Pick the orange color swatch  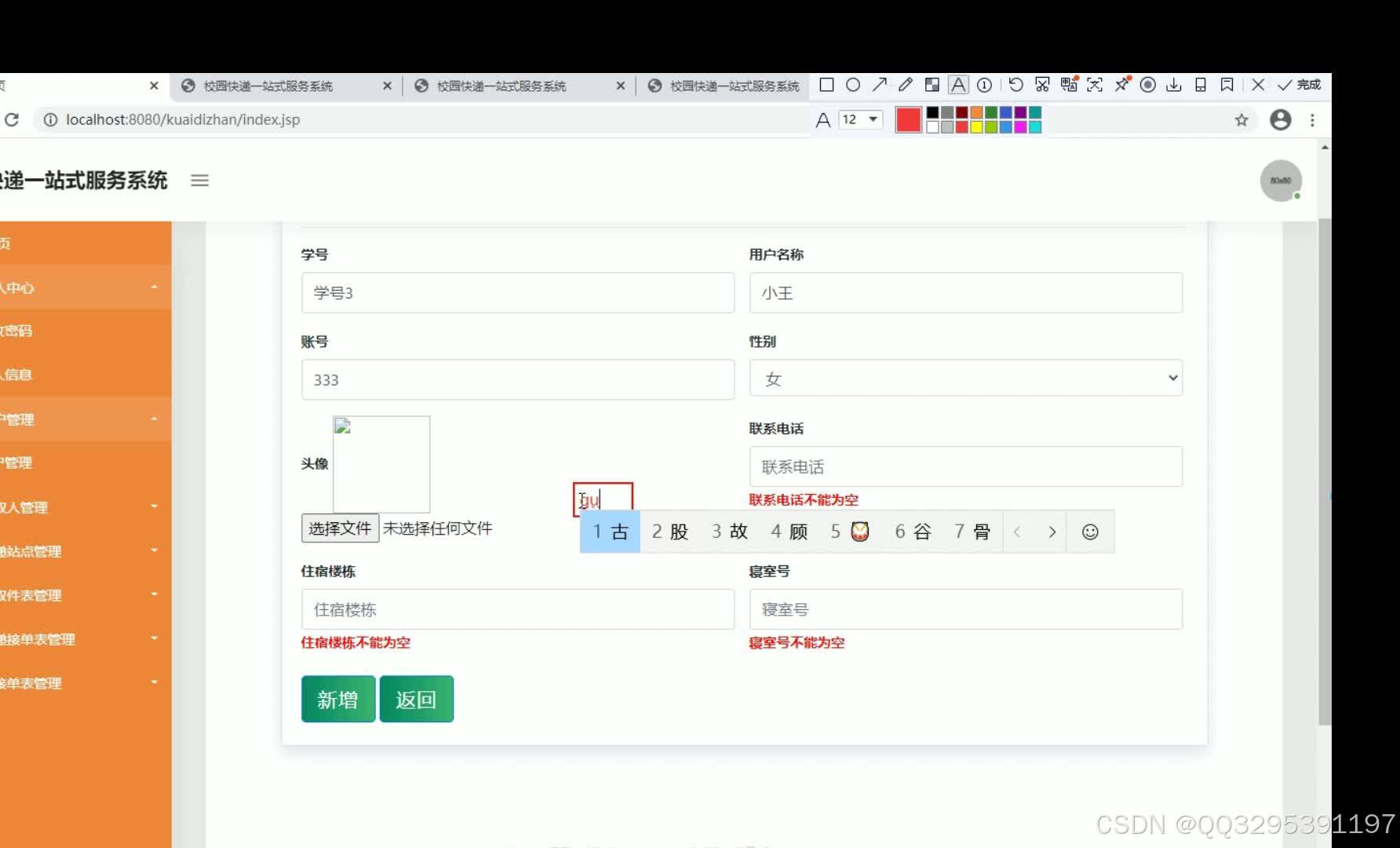coord(976,113)
